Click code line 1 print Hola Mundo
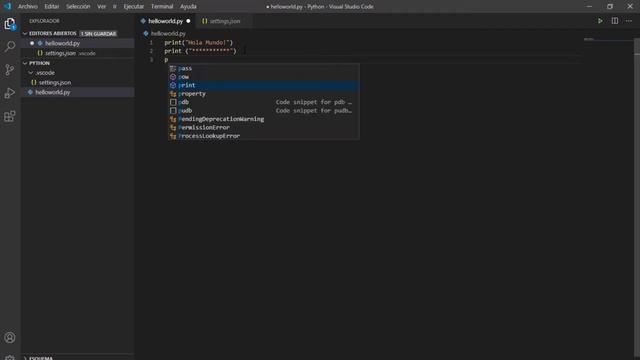 (x=198, y=42)
